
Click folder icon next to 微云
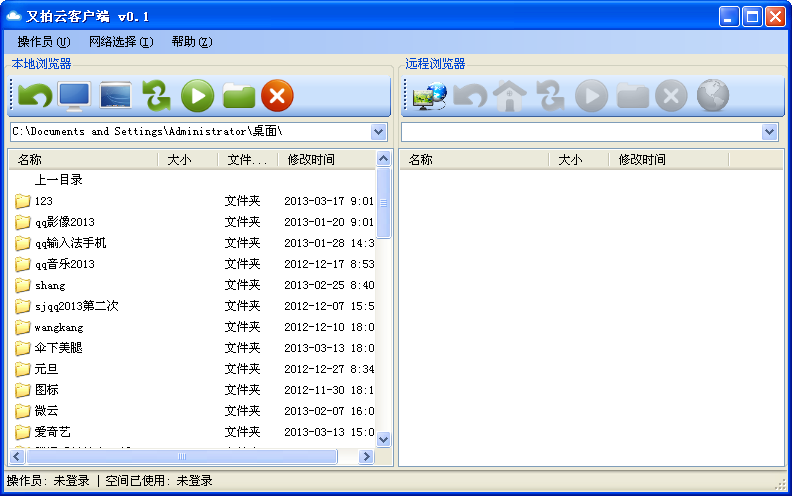click(22, 411)
